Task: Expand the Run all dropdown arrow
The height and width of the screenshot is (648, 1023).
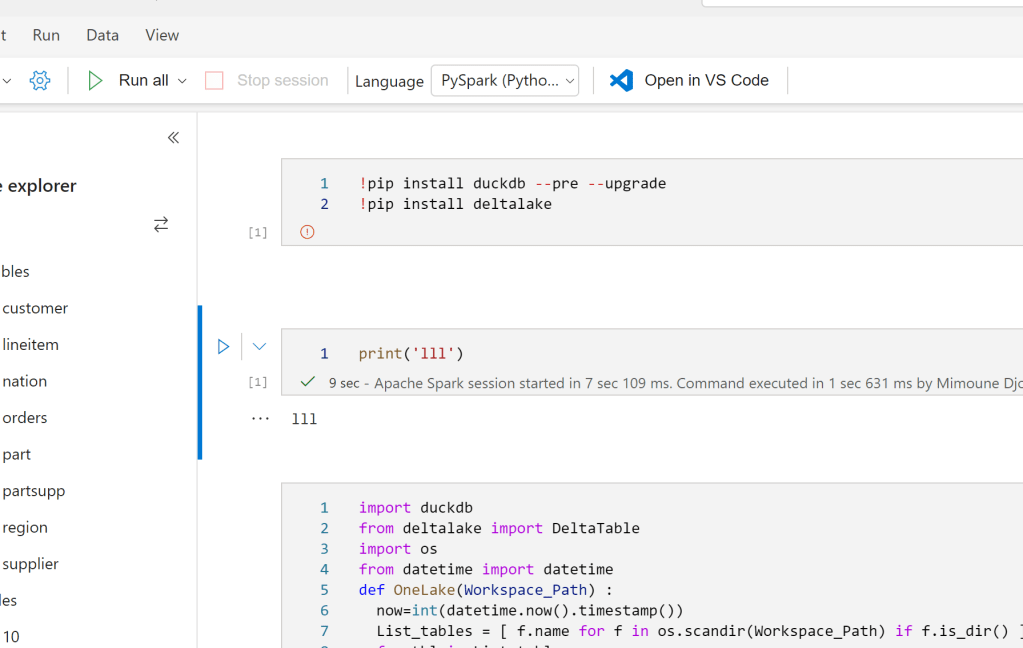Action: tap(182, 81)
